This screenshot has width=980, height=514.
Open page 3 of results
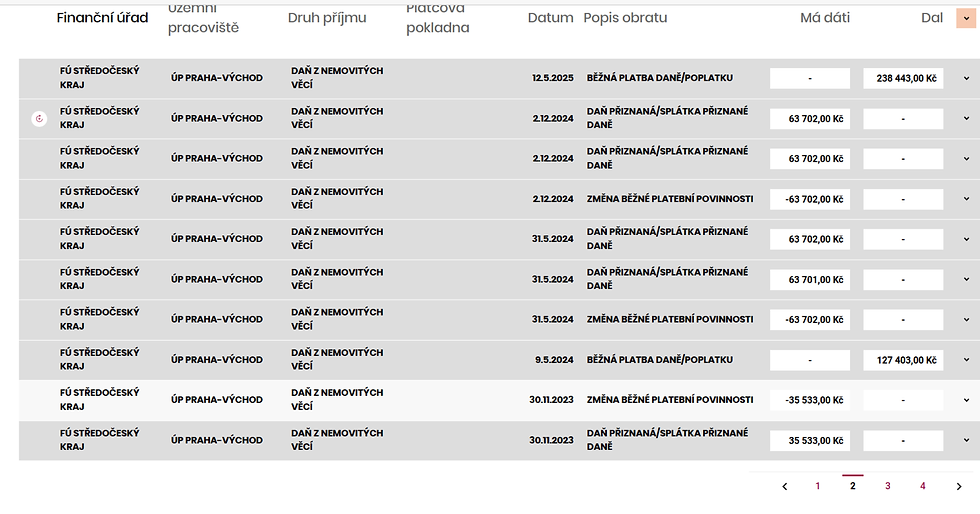pos(887,486)
